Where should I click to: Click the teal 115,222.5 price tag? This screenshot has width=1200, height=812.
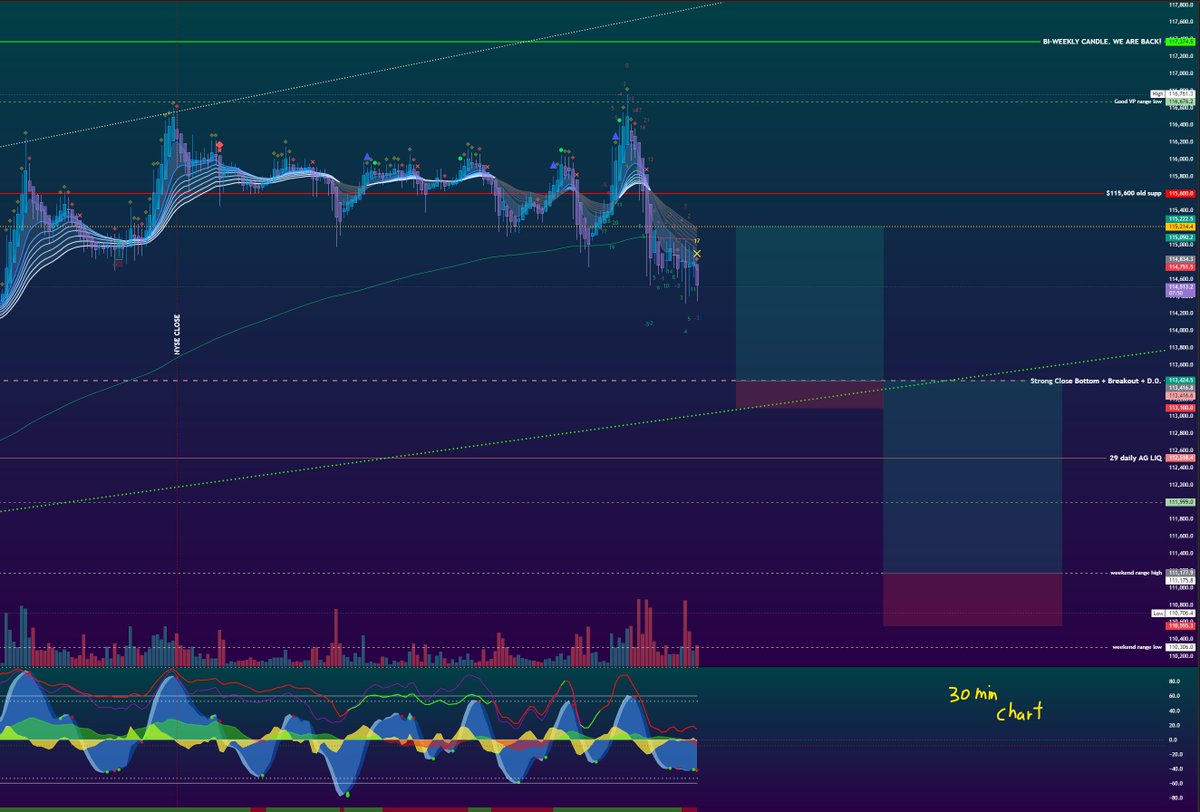(1180, 218)
